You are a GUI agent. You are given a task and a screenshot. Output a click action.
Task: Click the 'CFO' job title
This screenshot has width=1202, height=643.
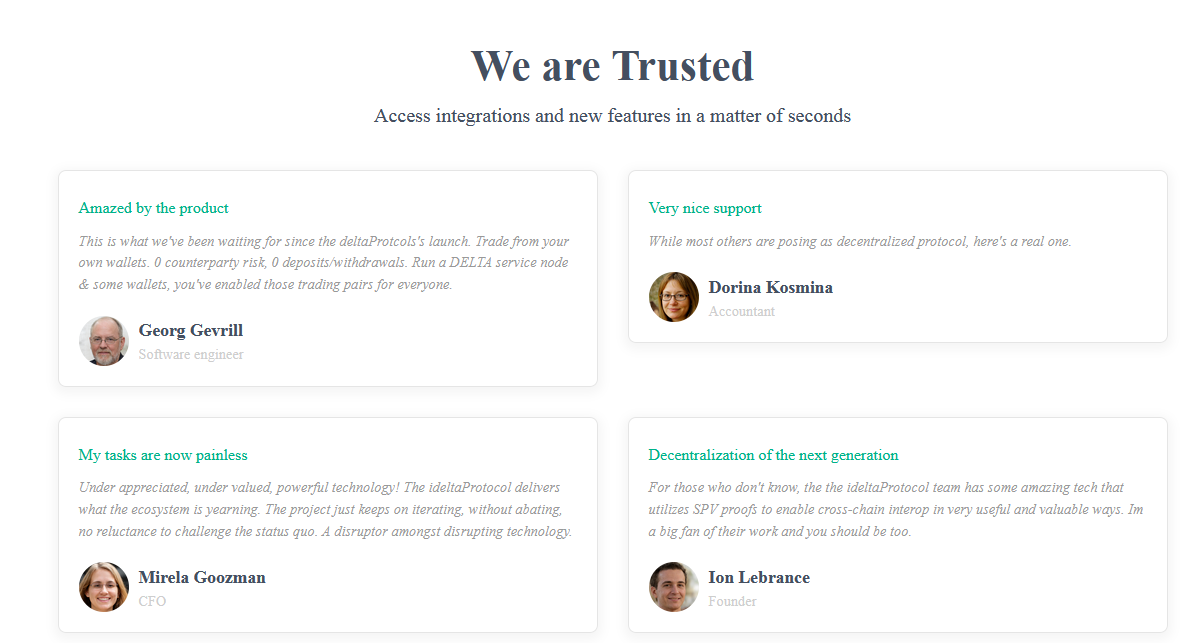pos(152,602)
